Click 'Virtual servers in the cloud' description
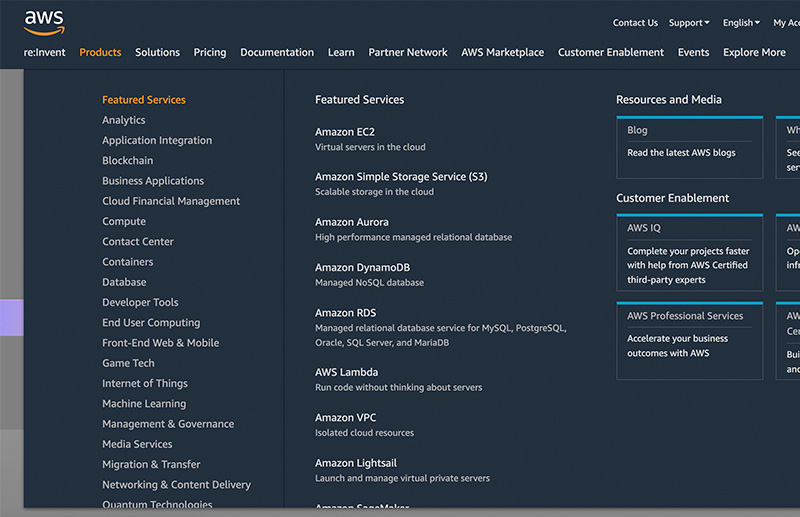Screen dimensions: 800x517 click(370, 147)
